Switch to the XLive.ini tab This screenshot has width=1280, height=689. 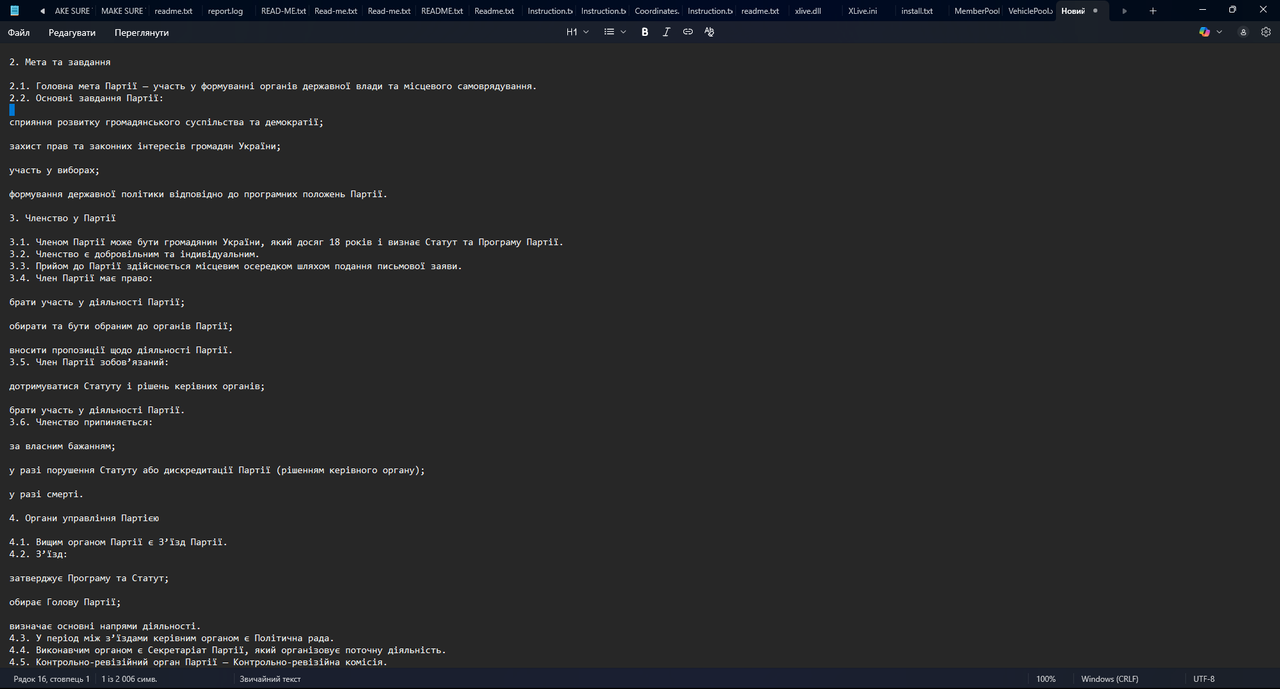[x=862, y=11]
